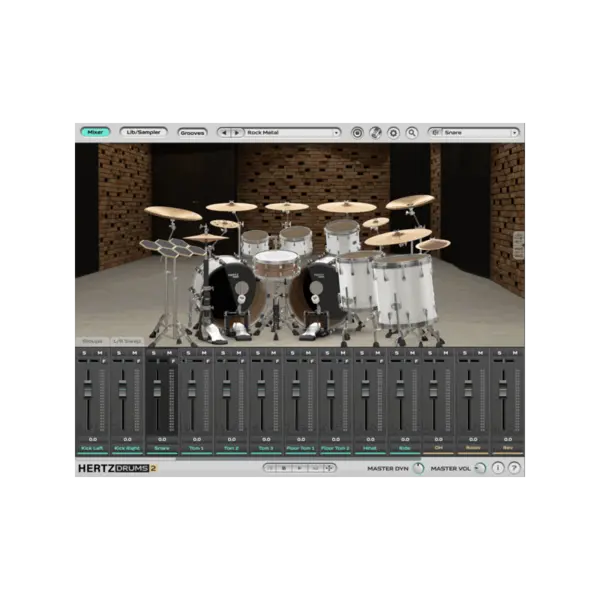Mute the Tom 1 channel
Viewport: 600px width, 600px height.
pyautogui.click(x=204, y=353)
